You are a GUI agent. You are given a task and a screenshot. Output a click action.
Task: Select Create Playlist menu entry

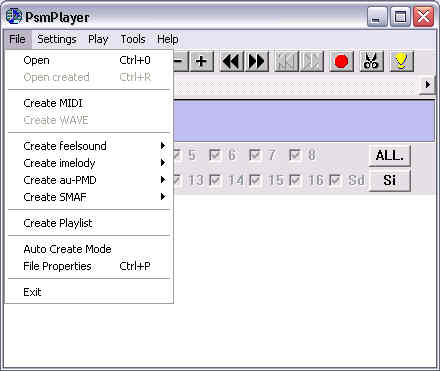89,223
